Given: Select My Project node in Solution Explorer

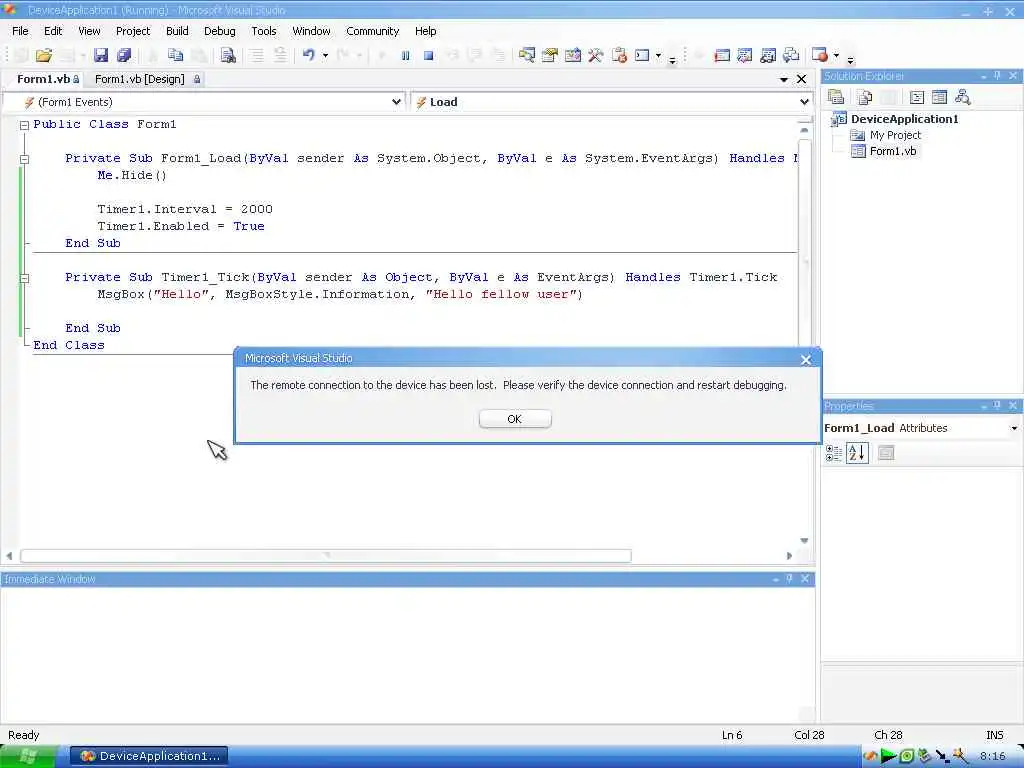Looking at the screenshot, I should click(895, 135).
